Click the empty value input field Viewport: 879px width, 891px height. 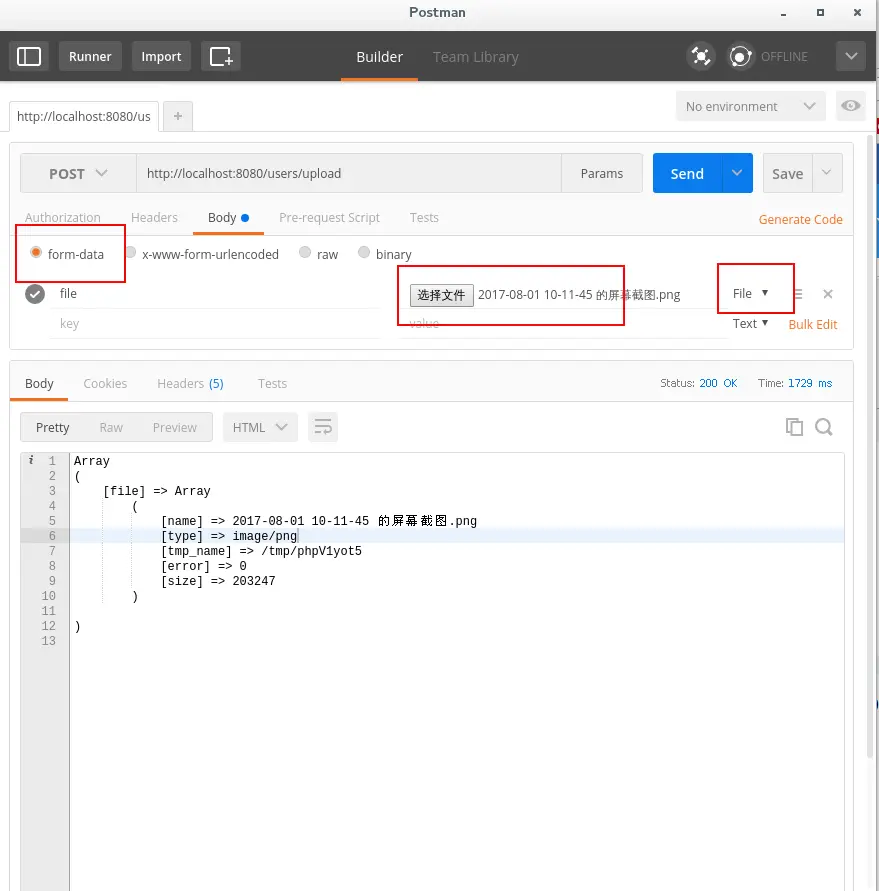[x=563, y=324]
